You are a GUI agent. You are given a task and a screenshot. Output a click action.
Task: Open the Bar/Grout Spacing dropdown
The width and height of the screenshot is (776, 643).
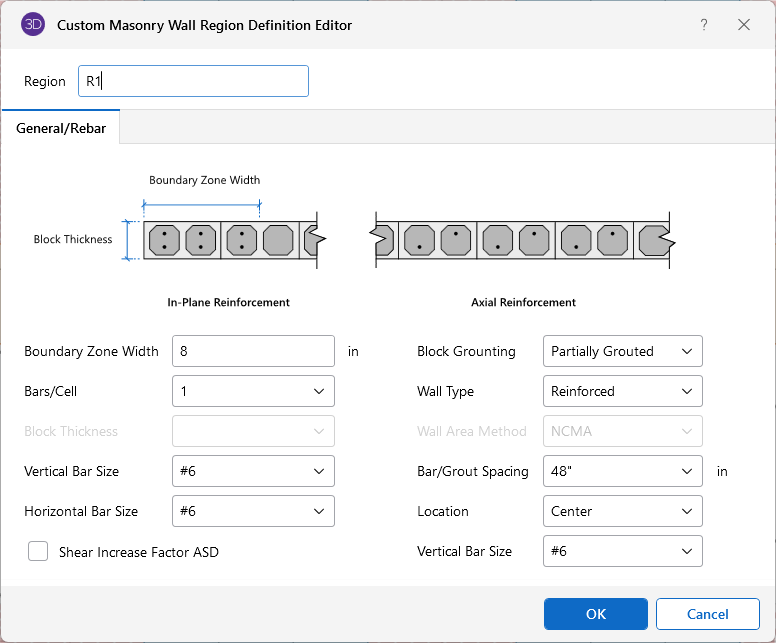click(622, 471)
